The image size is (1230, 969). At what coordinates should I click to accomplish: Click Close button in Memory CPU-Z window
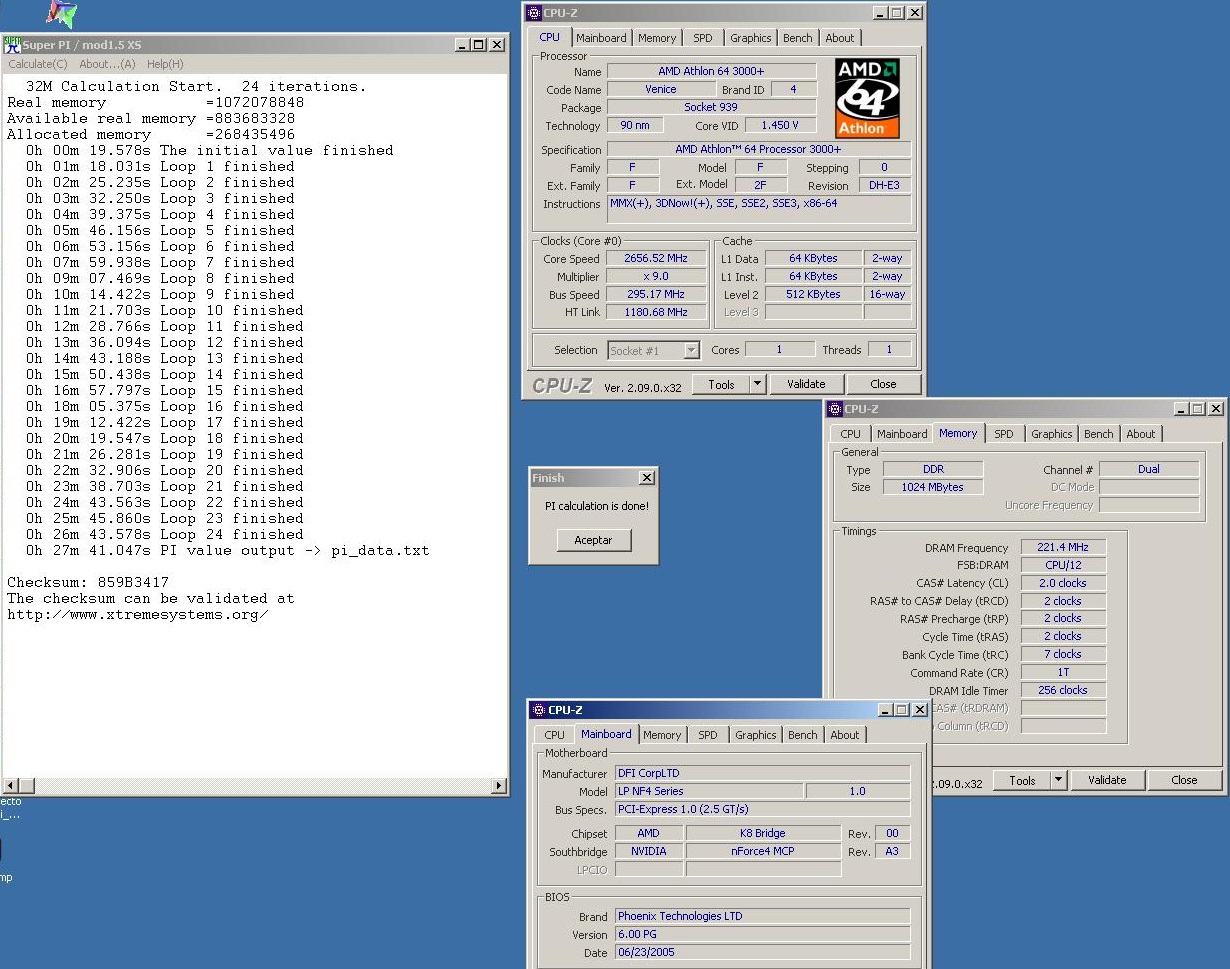pyautogui.click(x=1184, y=780)
